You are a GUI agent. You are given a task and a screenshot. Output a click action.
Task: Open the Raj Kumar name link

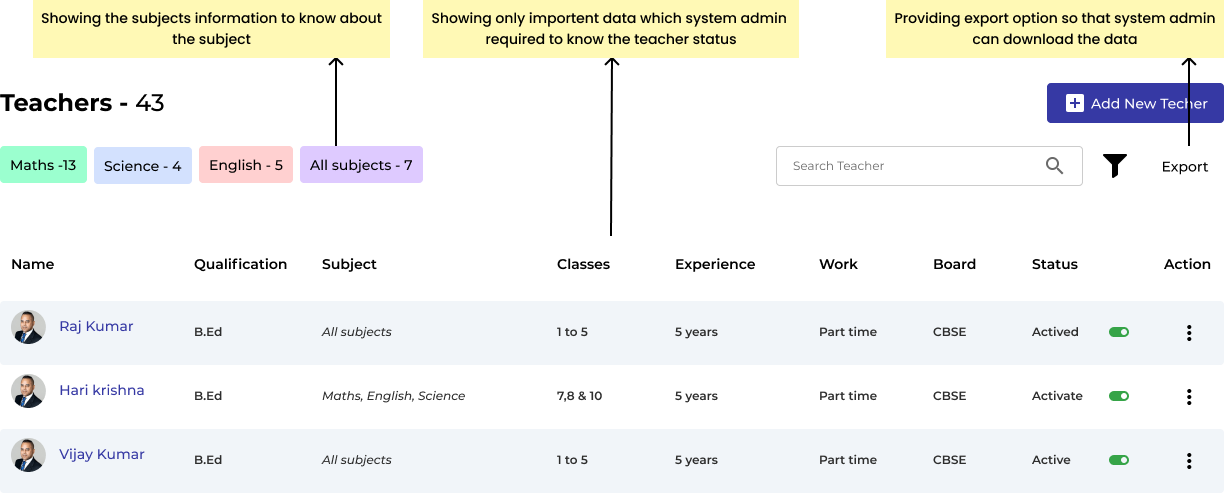pos(96,326)
